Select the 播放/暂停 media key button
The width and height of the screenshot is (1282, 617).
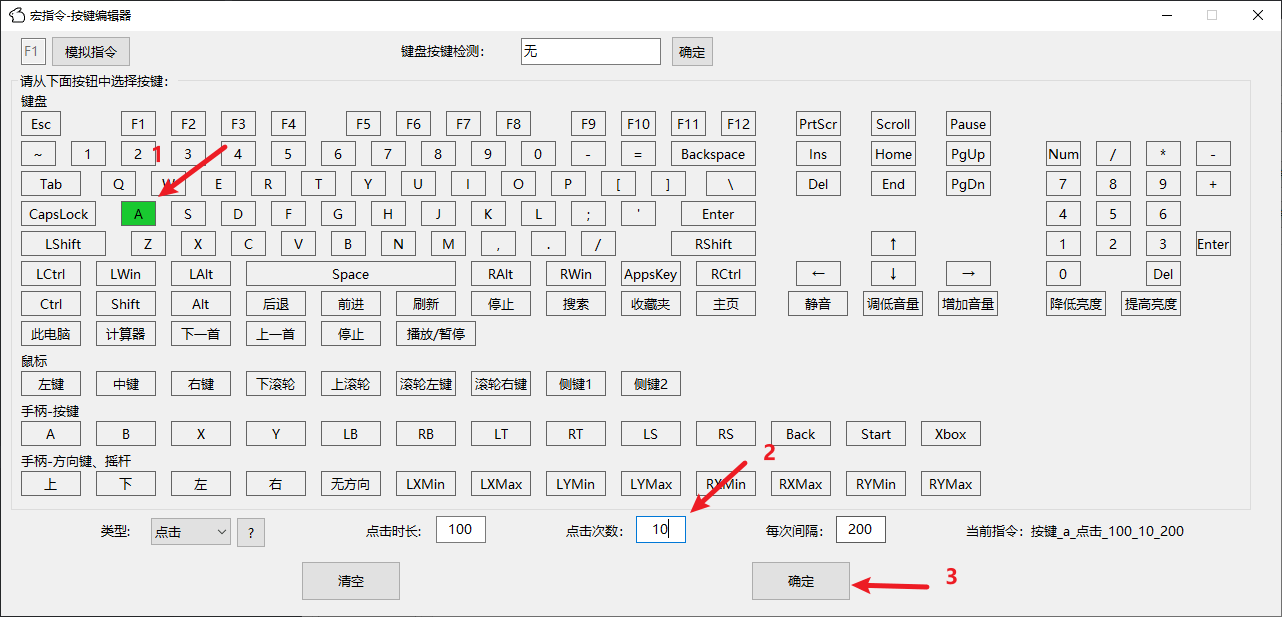436,334
